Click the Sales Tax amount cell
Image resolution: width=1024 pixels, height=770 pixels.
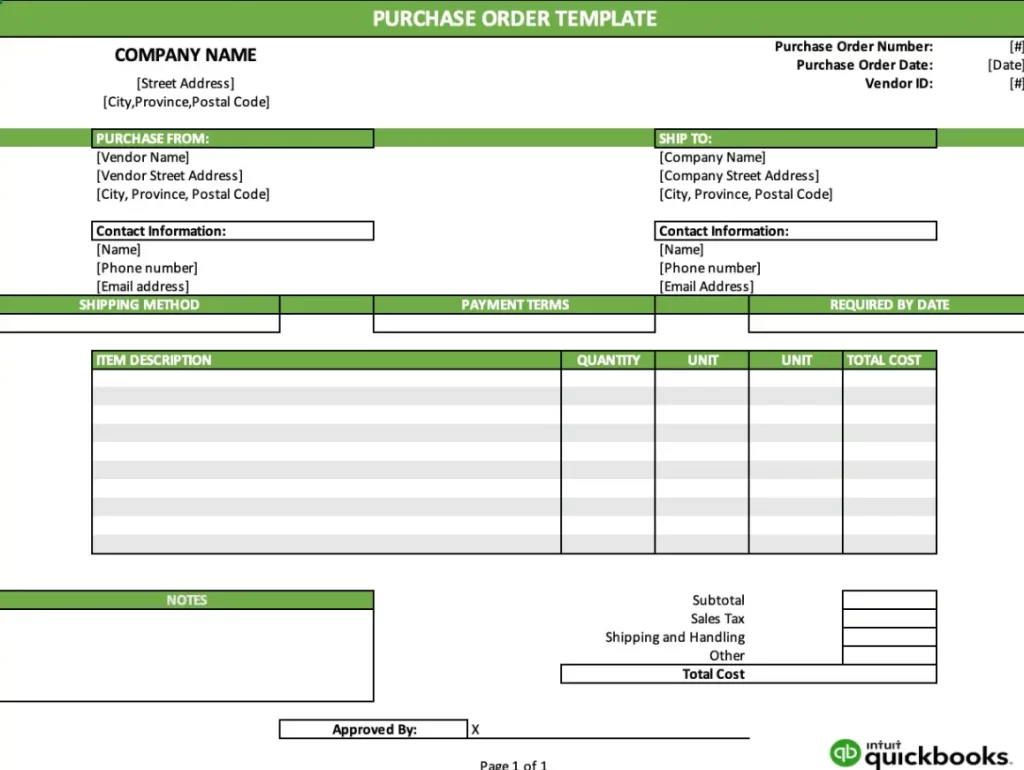click(888, 618)
